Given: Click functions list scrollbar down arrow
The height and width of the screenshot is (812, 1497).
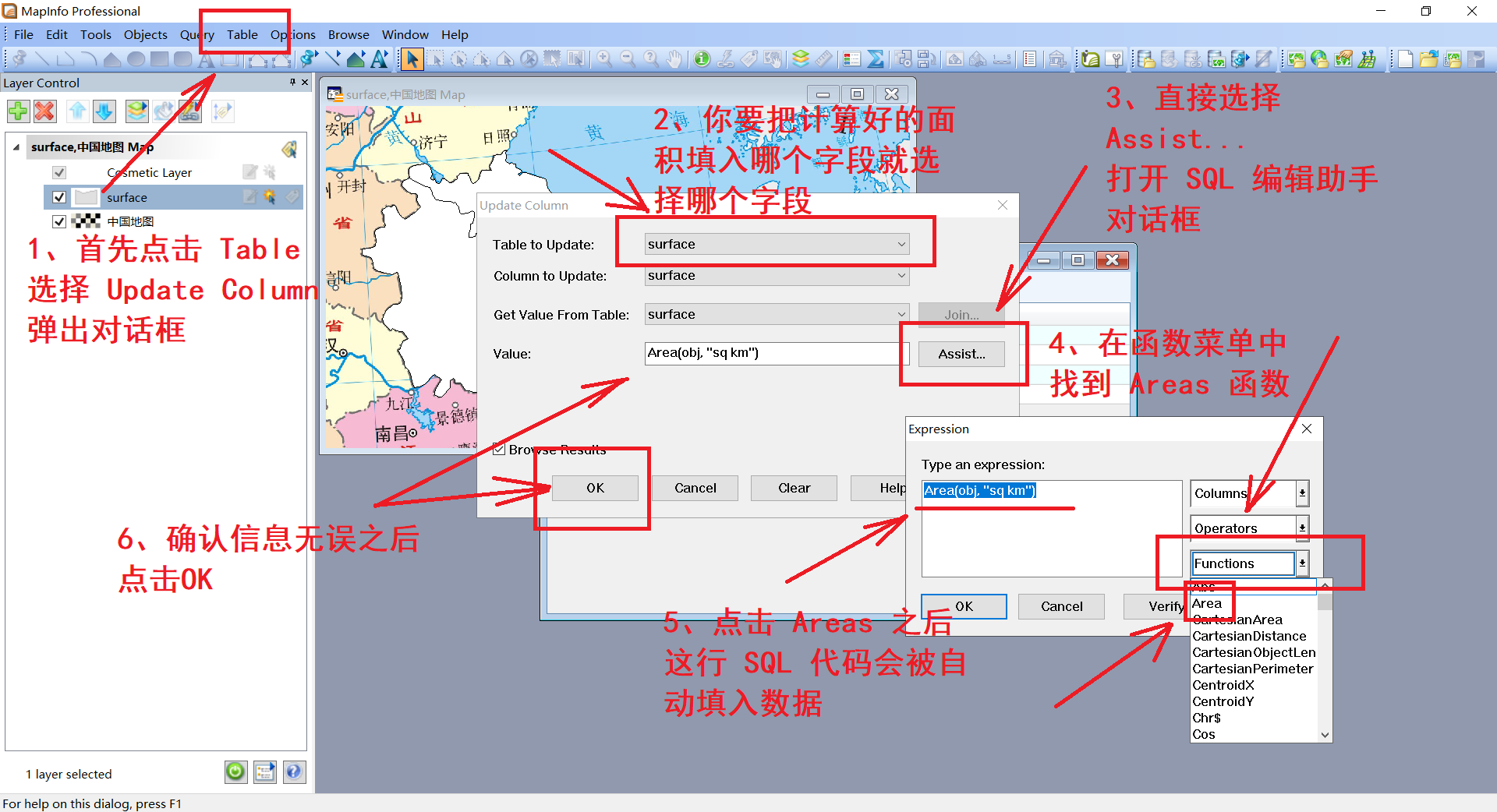Looking at the screenshot, I should point(1325,735).
